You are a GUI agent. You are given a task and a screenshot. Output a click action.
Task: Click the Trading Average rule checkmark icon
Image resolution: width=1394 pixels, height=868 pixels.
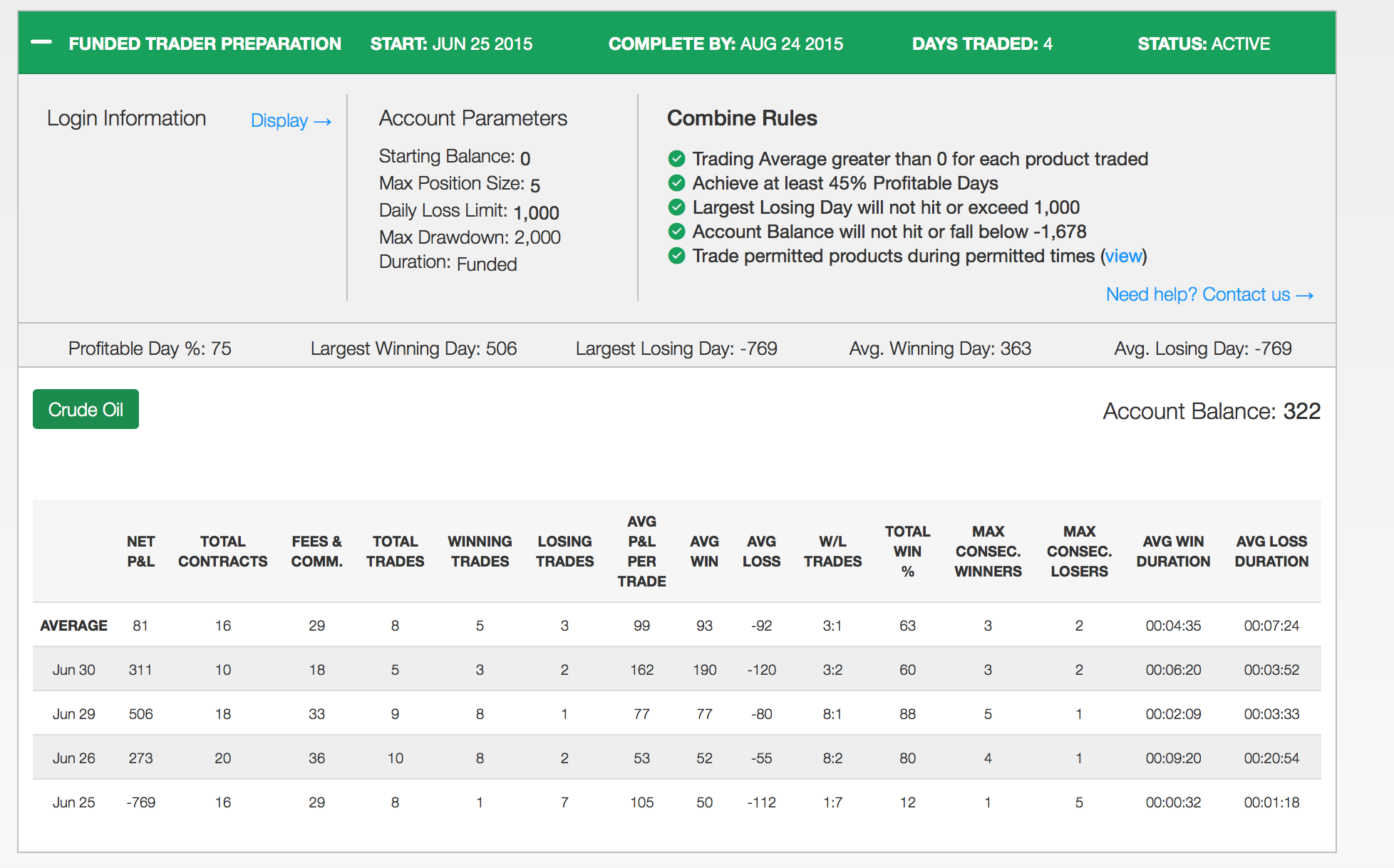point(676,158)
